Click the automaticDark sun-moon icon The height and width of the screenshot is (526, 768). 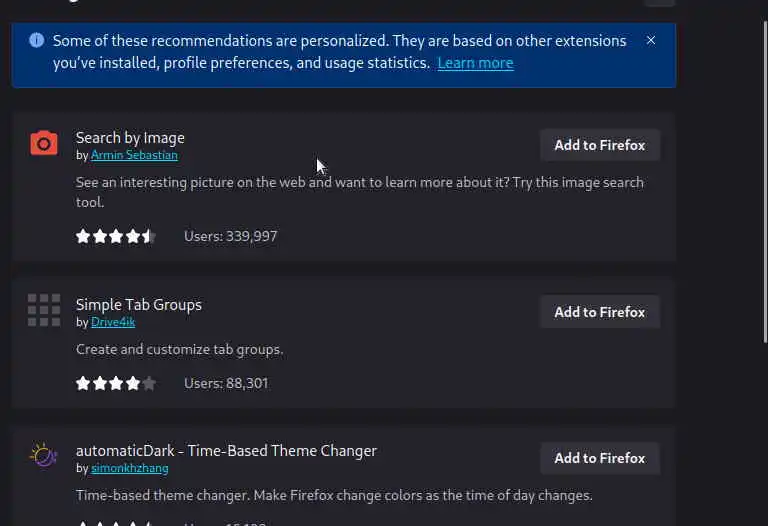[44, 455]
